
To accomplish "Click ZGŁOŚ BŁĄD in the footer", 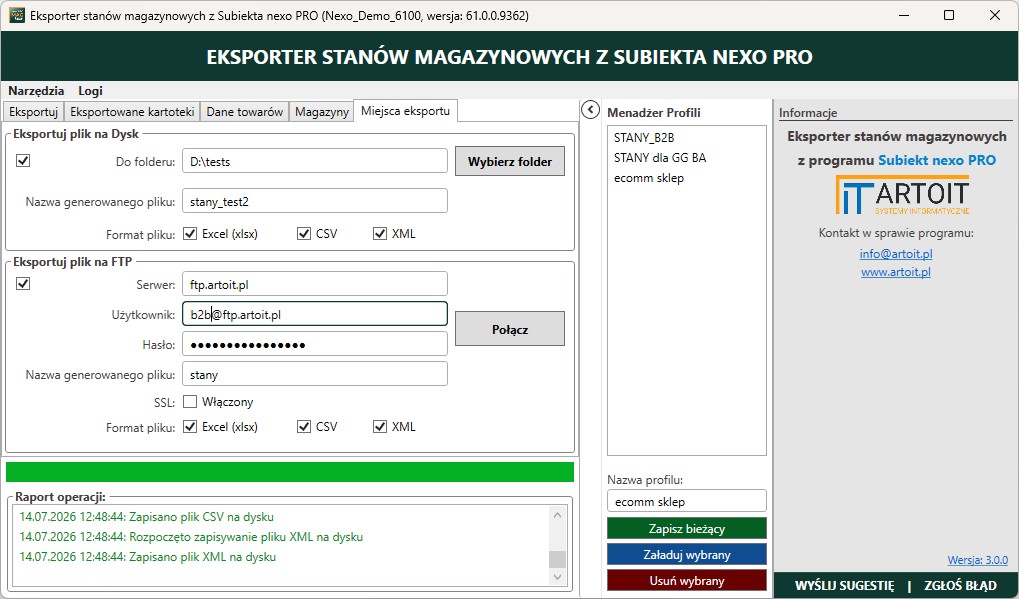I will pos(961,585).
